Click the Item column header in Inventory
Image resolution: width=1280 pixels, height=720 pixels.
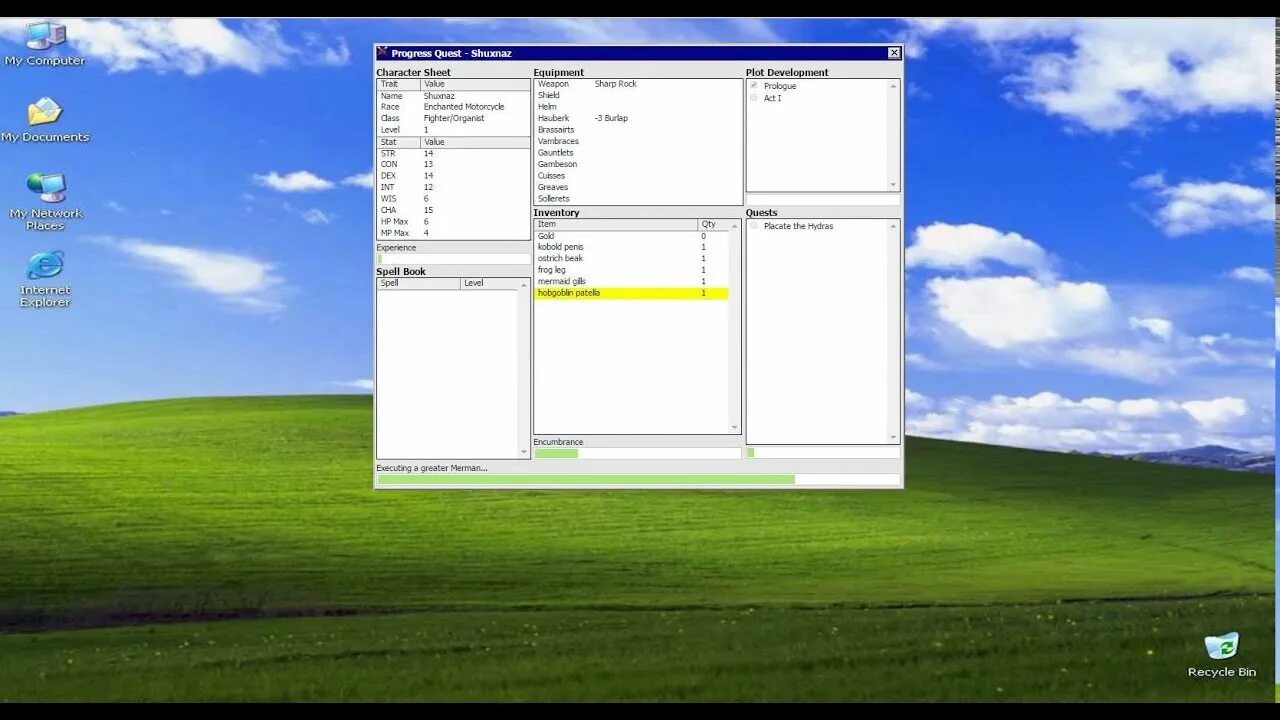pyautogui.click(x=616, y=224)
